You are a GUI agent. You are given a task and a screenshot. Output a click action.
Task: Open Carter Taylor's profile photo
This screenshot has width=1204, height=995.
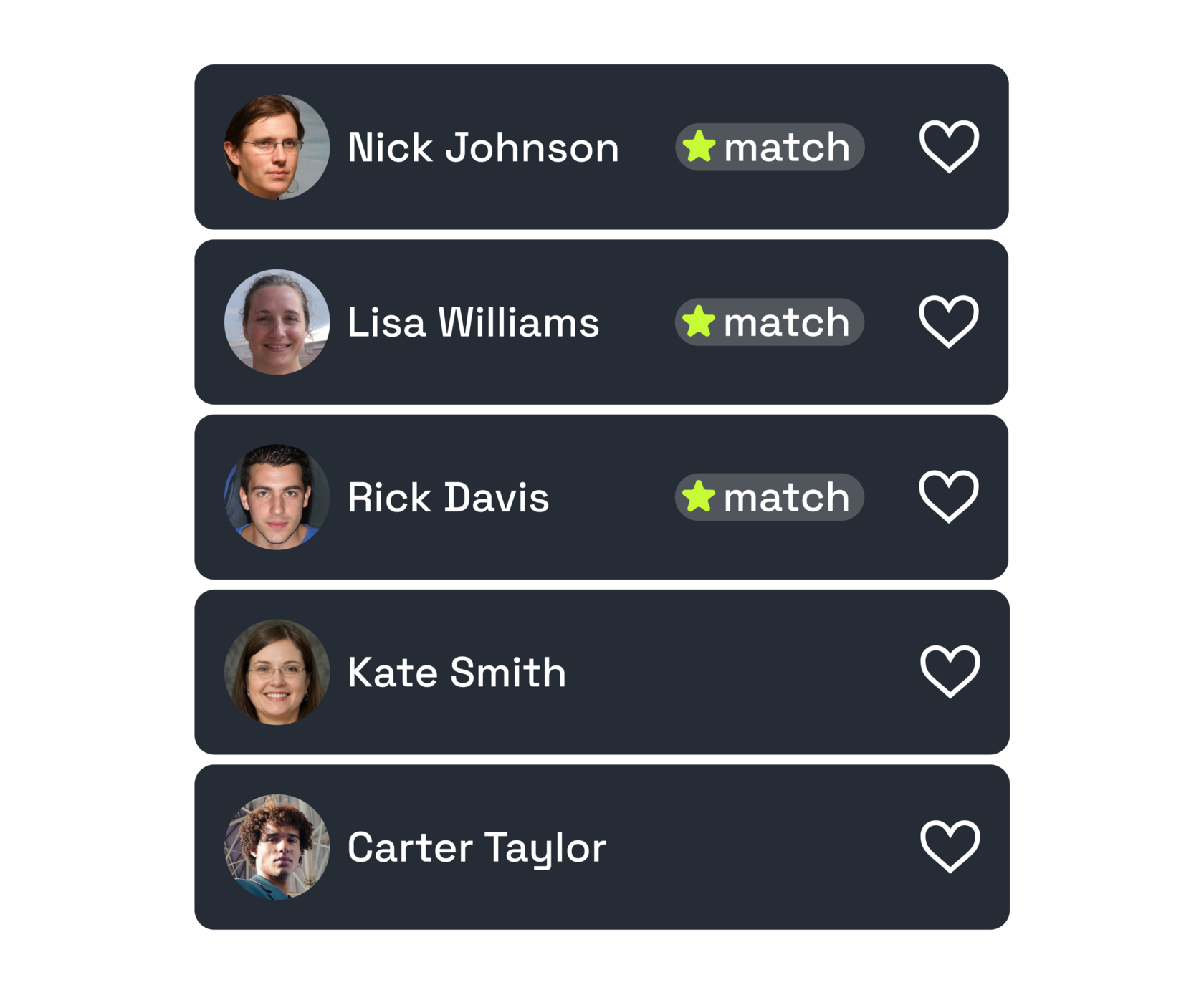pos(277,847)
